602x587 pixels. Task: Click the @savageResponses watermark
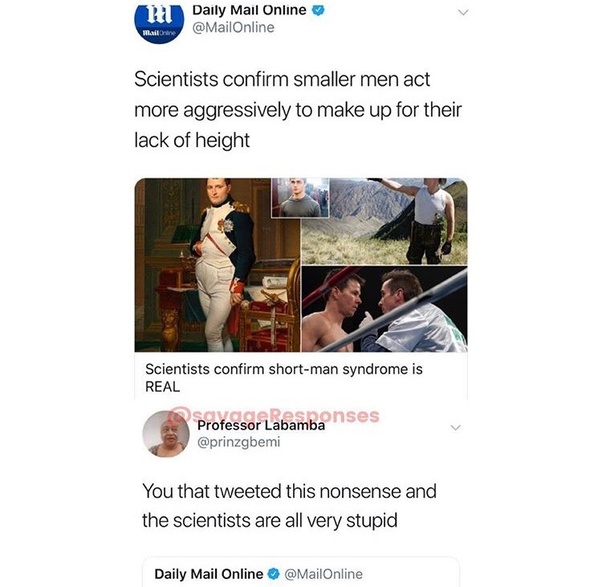[x=275, y=416]
